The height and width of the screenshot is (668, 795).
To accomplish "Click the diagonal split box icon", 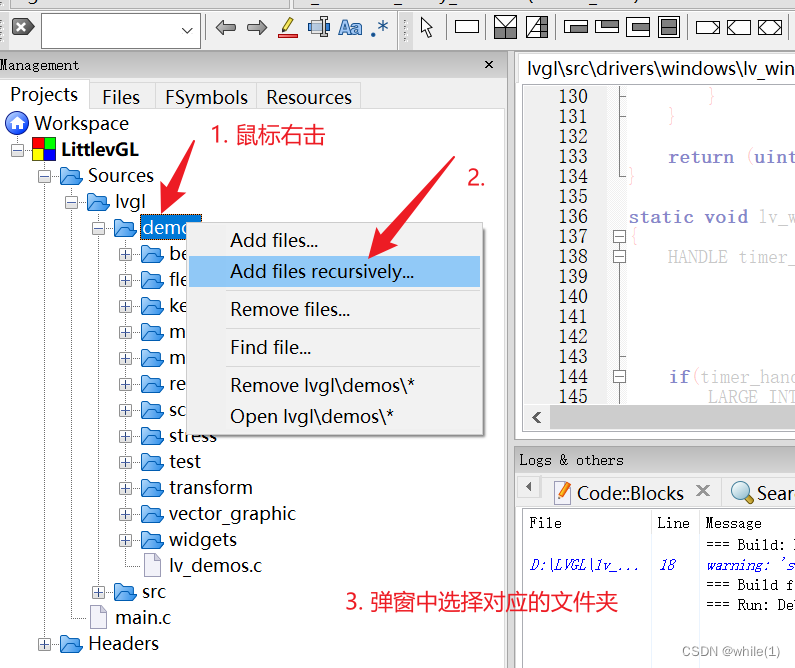I will click(x=536, y=27).
